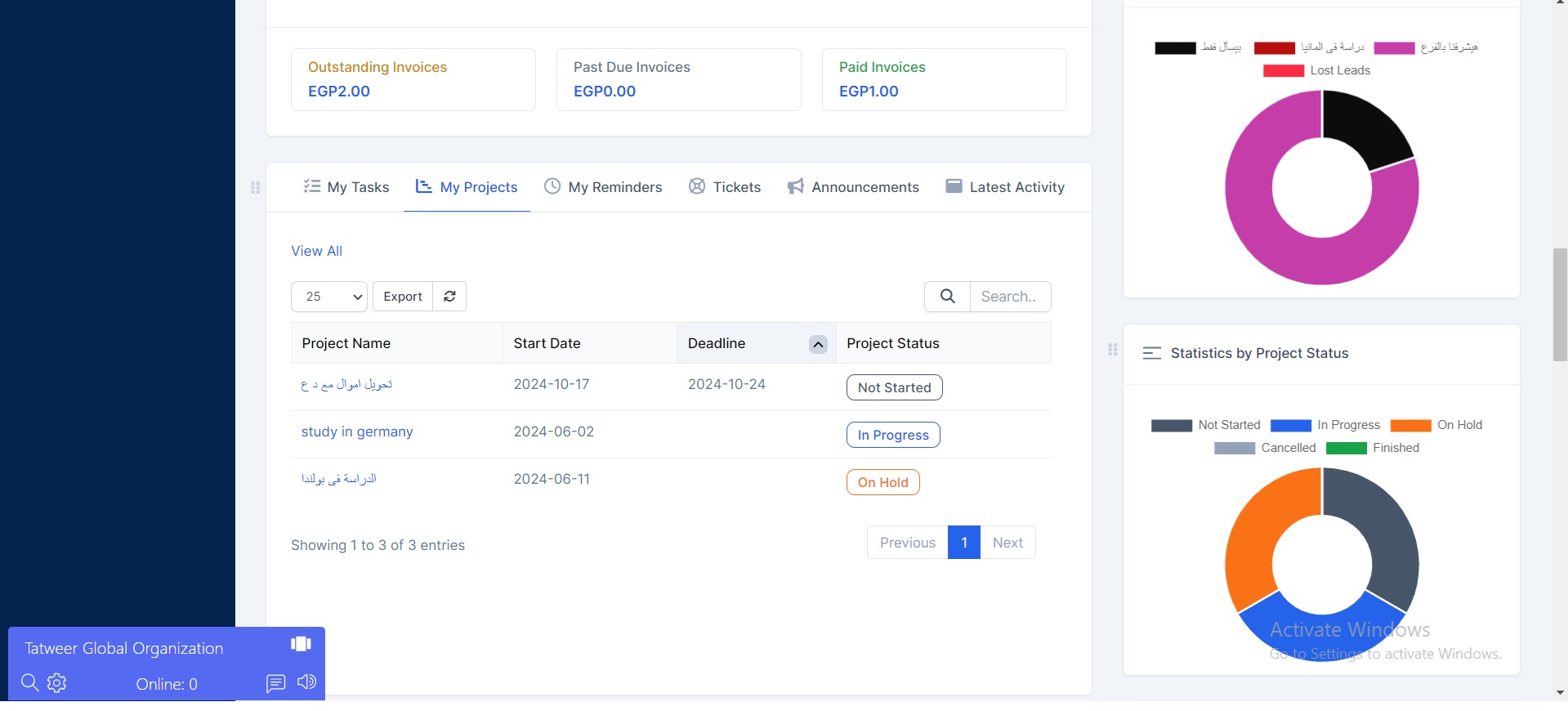
Task: Open the chat widget search icon
Action: [x=29, y=682]
